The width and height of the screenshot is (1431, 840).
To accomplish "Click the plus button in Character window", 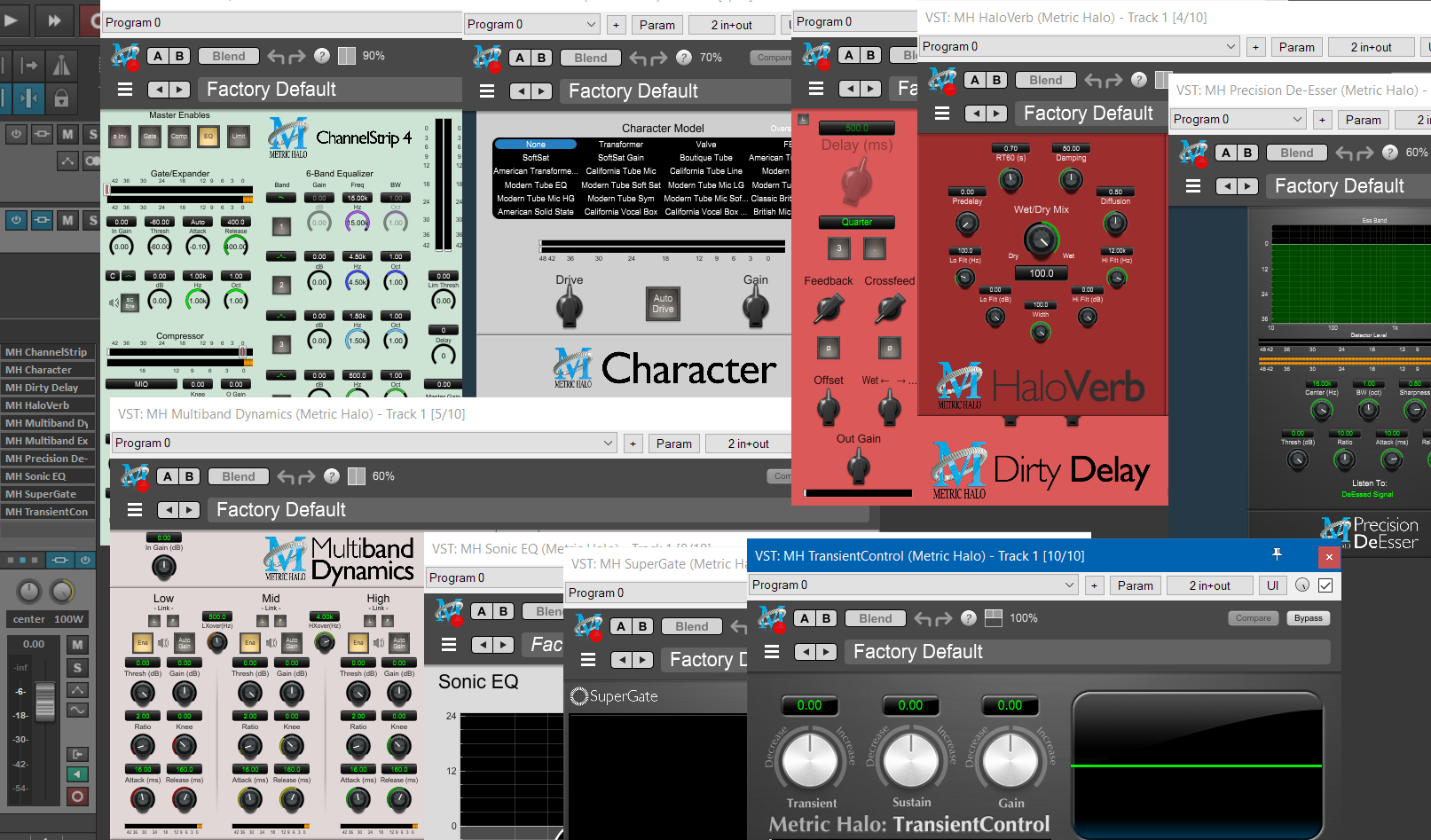I will [616, 25].
